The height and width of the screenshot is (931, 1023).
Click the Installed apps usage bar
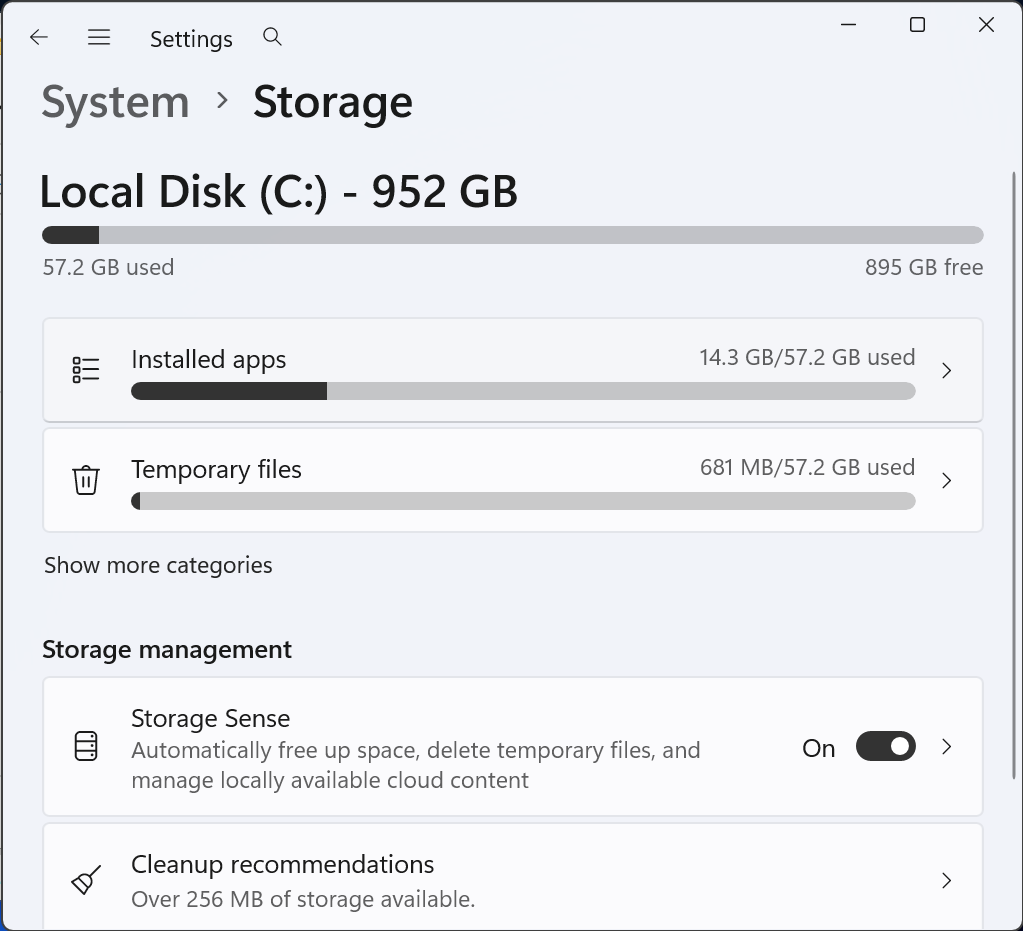pyautogui.click(x=522, y=391)
